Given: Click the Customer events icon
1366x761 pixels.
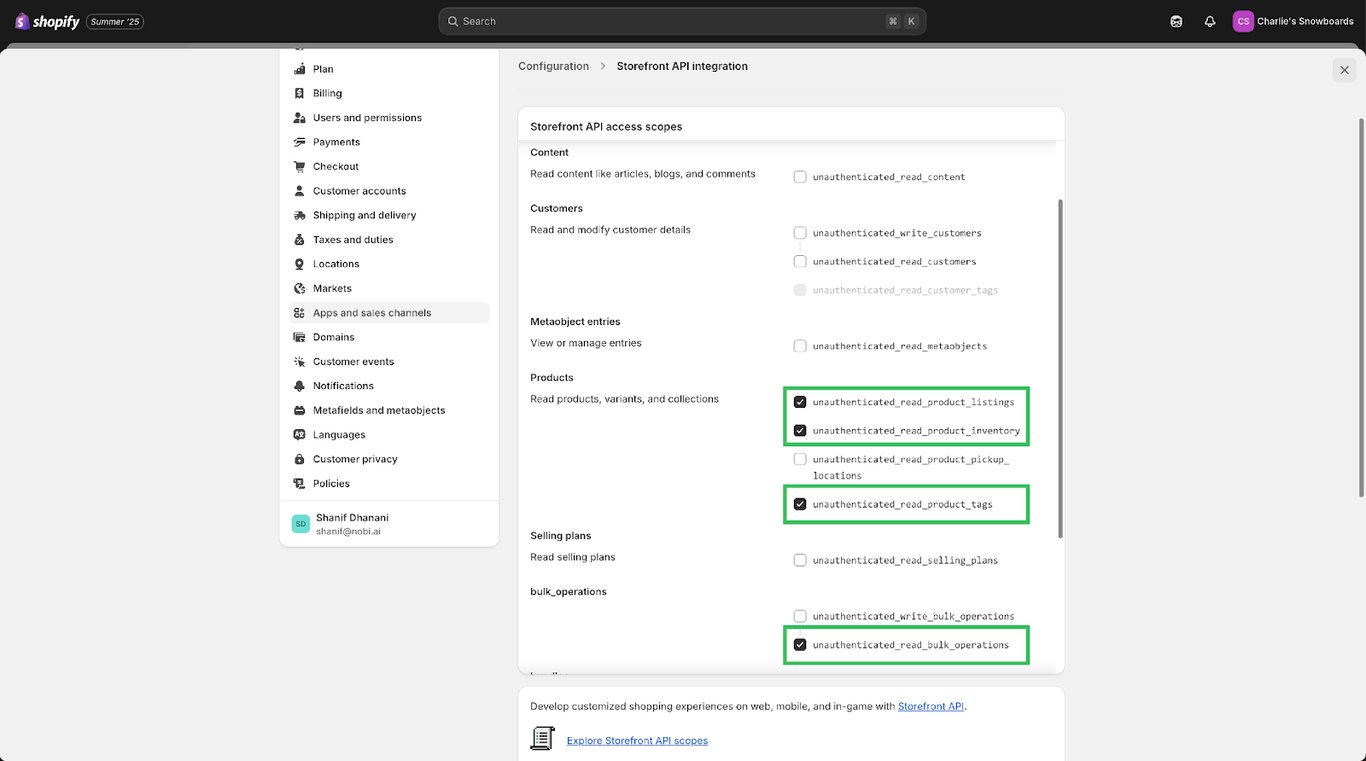Looking at the screenshot, I should coord(299,362).
